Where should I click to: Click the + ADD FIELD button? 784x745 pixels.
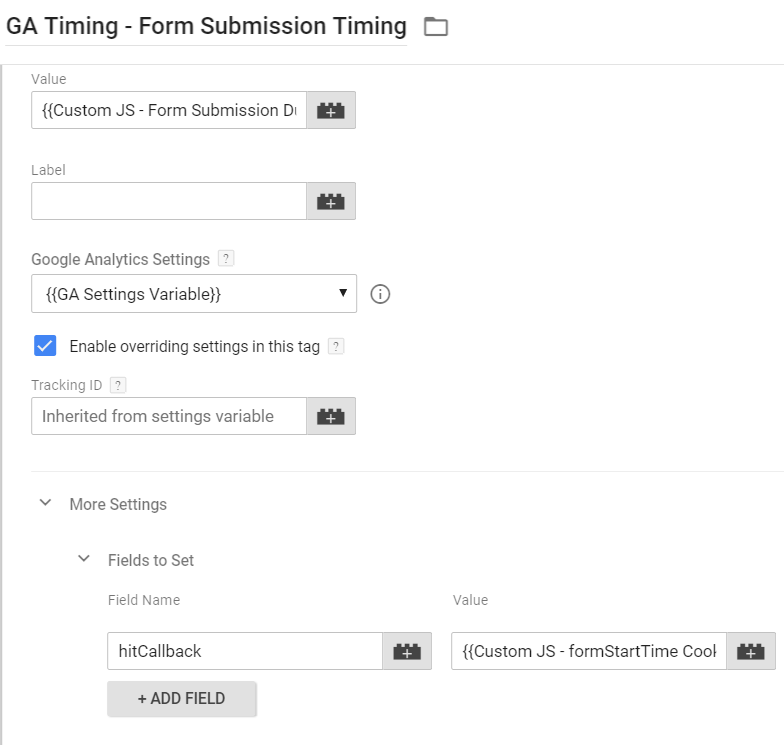pyautogui.click(x=181, y=698)
